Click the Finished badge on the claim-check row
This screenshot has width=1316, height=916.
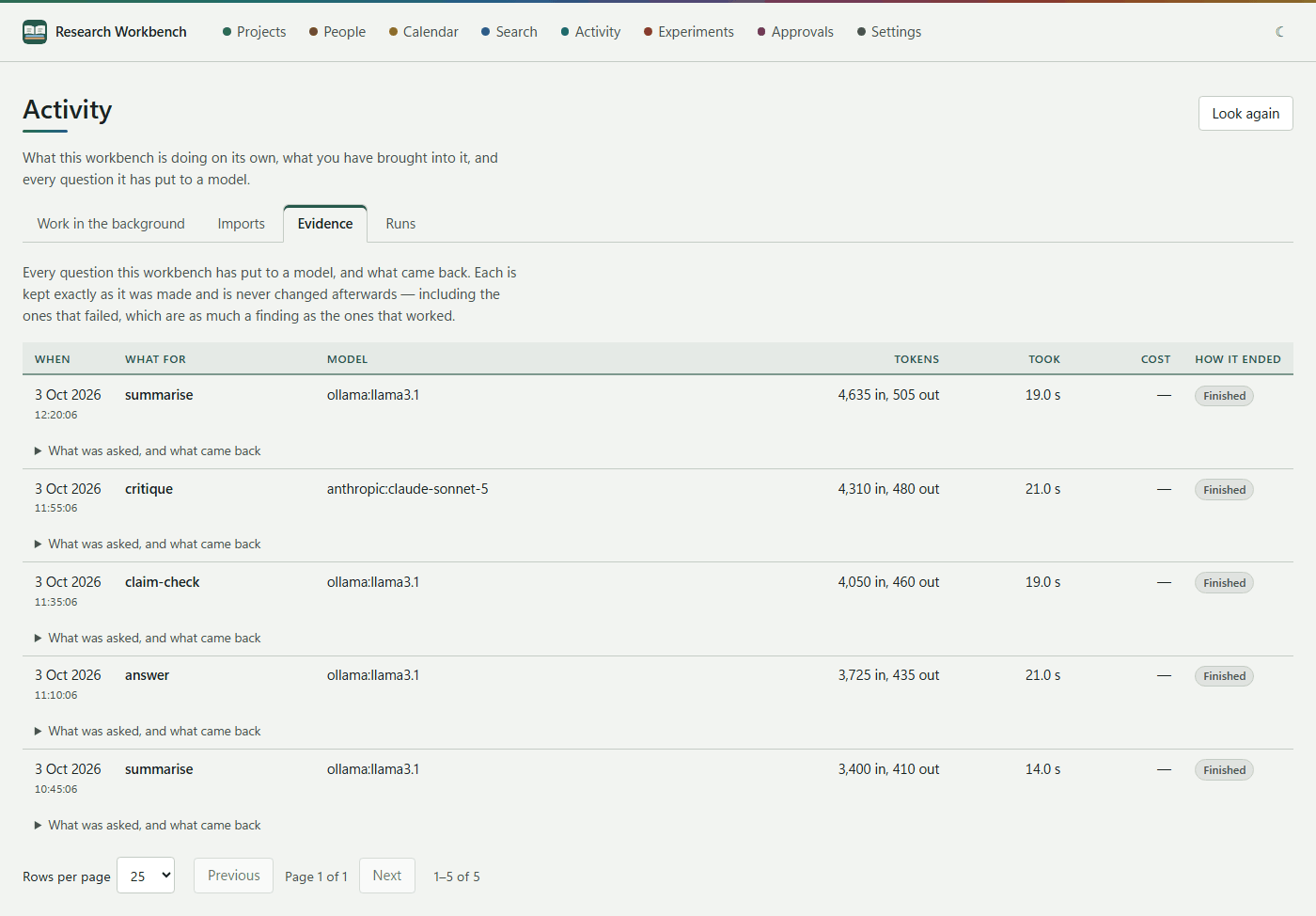point(1224,583)
